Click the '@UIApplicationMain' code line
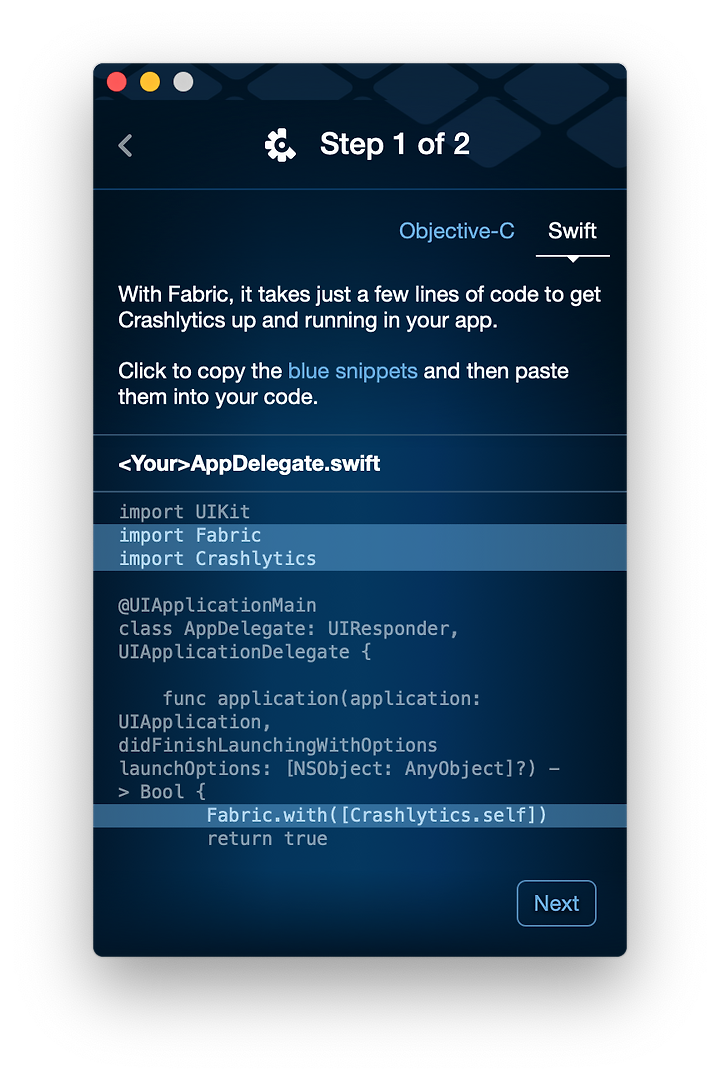The width and height of the screenshot is (720, 1080). click(x=218, y=605)
